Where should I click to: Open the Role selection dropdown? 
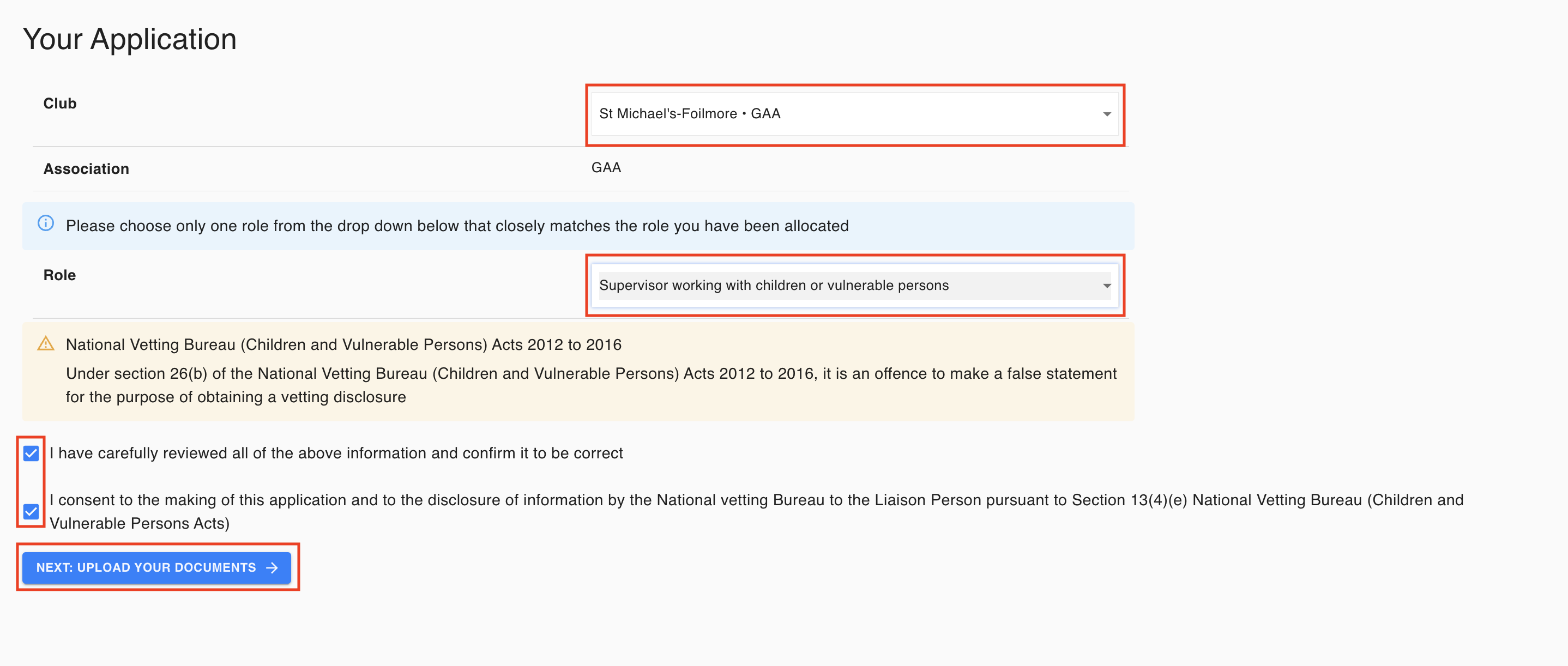(855, 285)
